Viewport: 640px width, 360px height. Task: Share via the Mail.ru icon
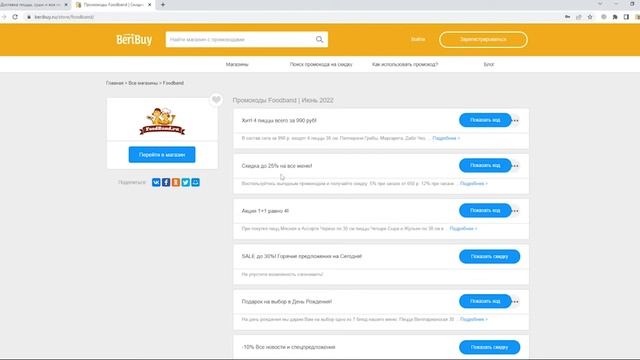tap(196, 182)
